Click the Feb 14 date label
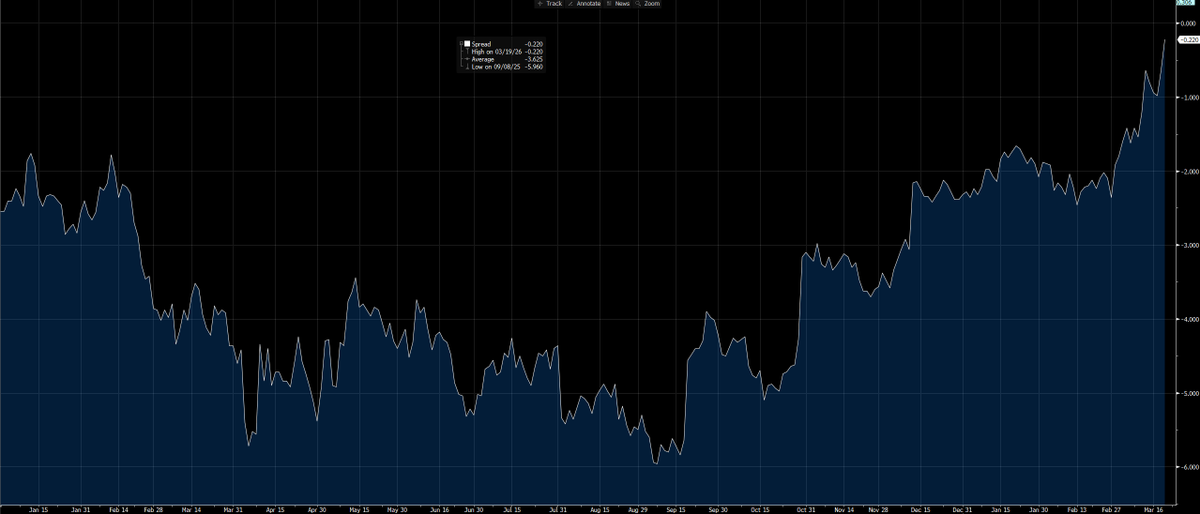The image size is (1200, 514). 119,509
